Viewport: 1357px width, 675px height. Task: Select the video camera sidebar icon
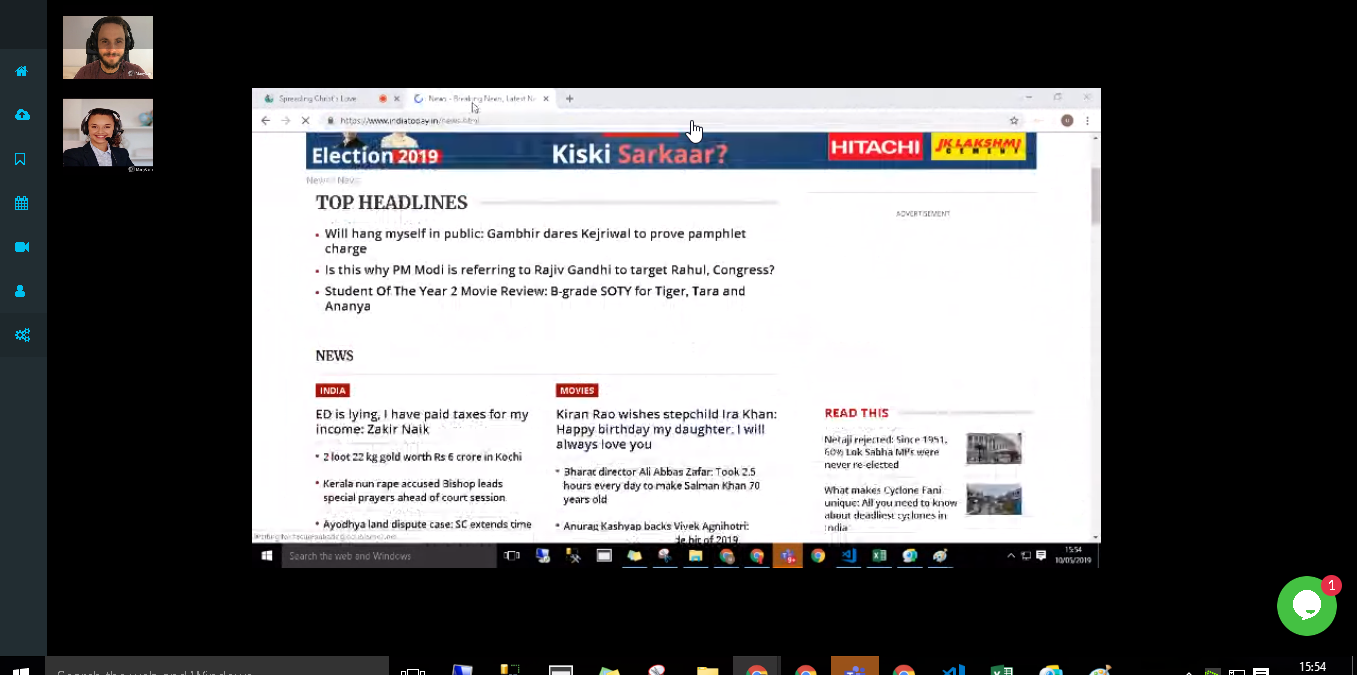(x=21, y=247)
